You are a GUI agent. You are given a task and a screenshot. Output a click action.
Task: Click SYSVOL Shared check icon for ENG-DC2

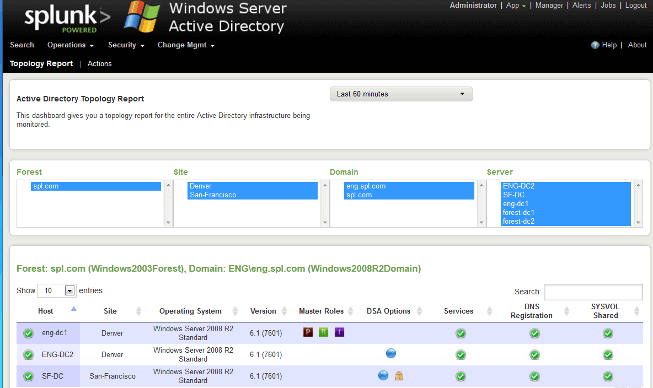pyautogui.click(x=608, y=355)
